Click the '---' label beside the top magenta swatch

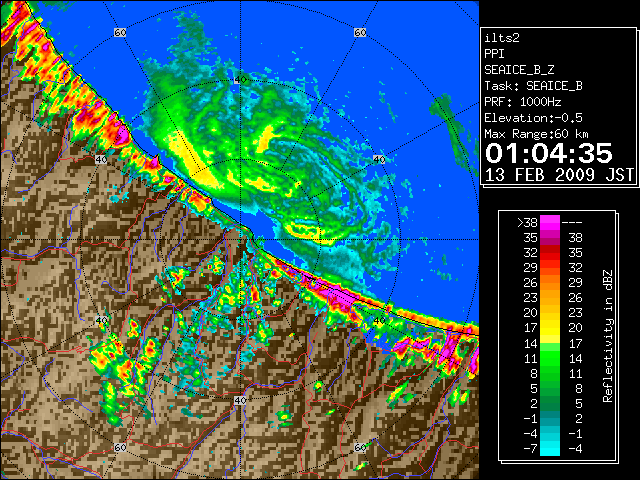(572, 223)
